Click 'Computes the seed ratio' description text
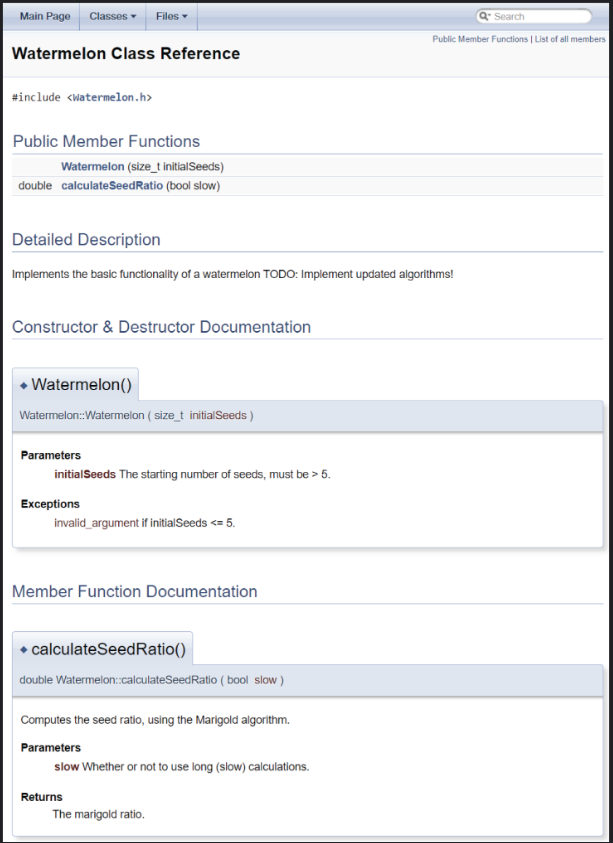 click(155, 720)
